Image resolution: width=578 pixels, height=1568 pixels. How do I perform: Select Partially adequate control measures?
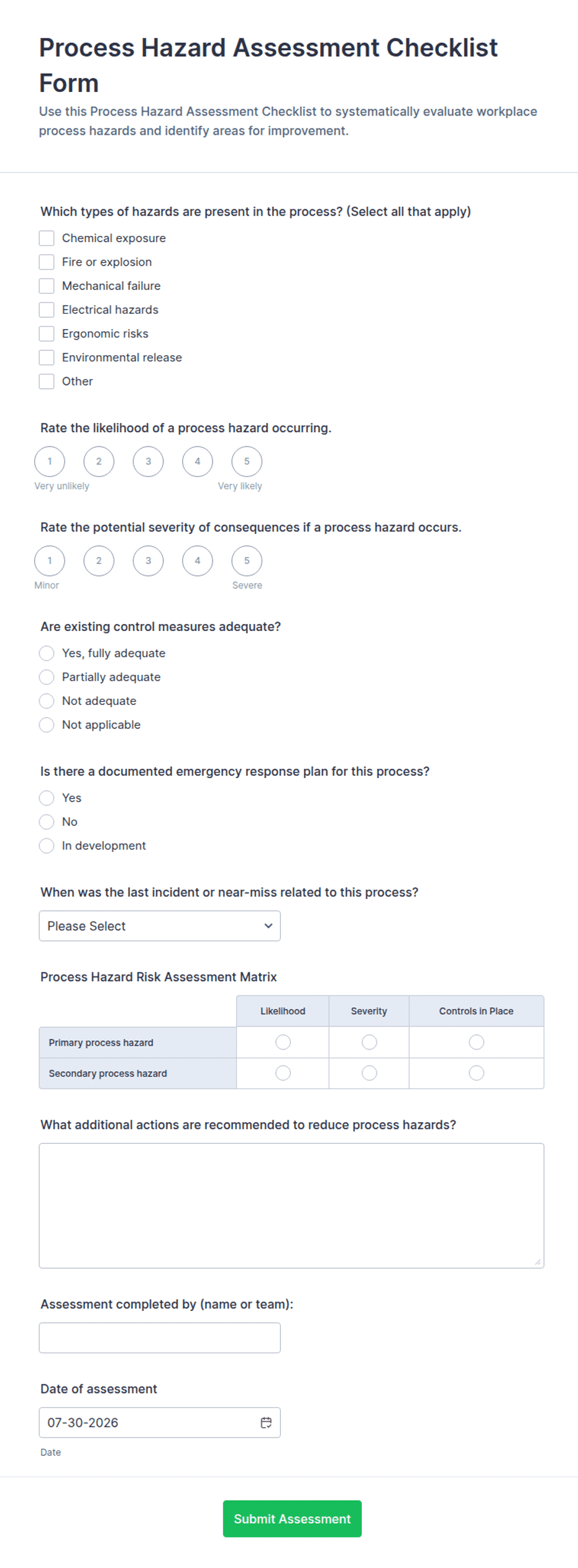coord(47,677)
